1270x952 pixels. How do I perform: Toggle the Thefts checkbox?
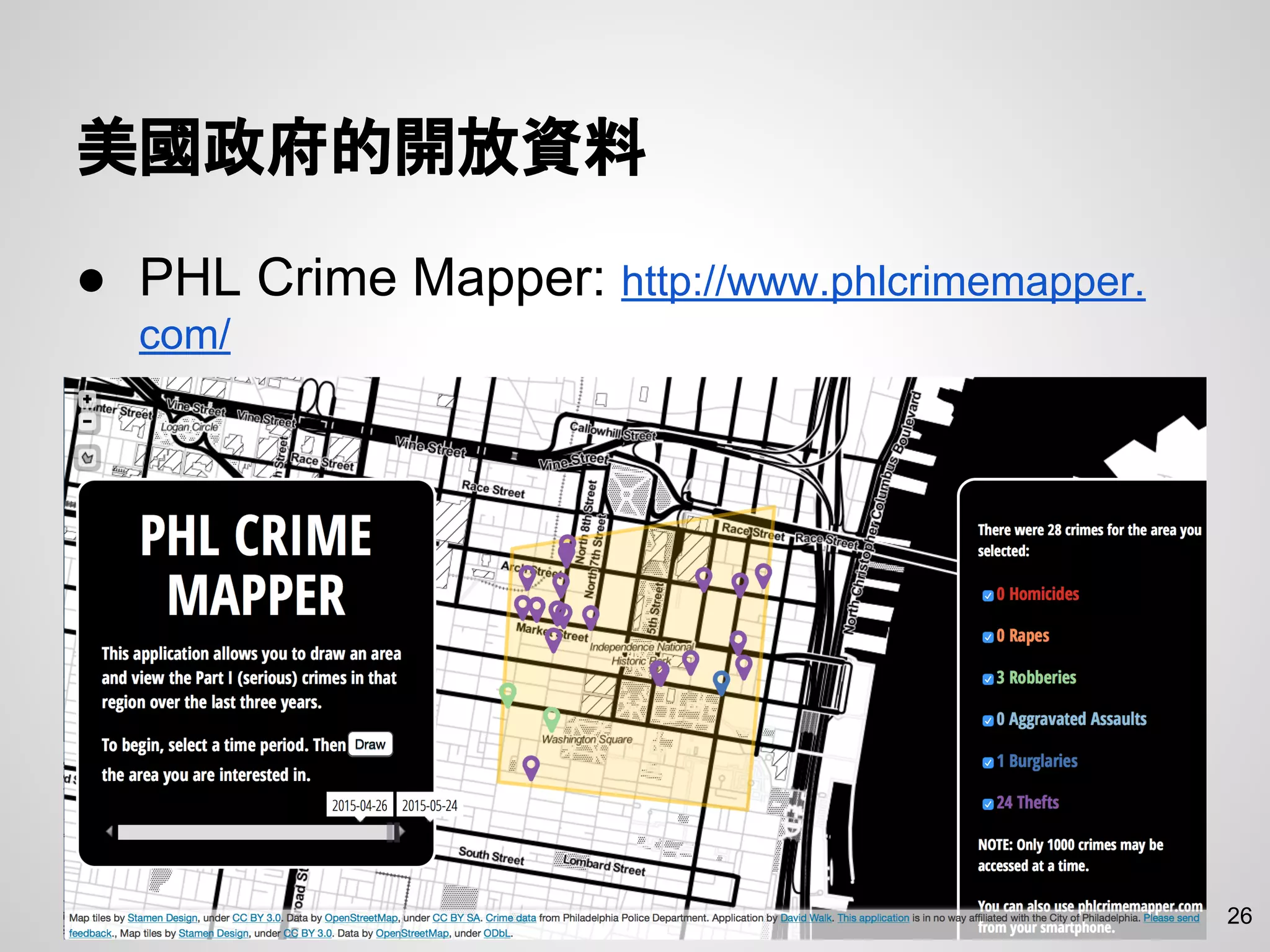point(988,804)
